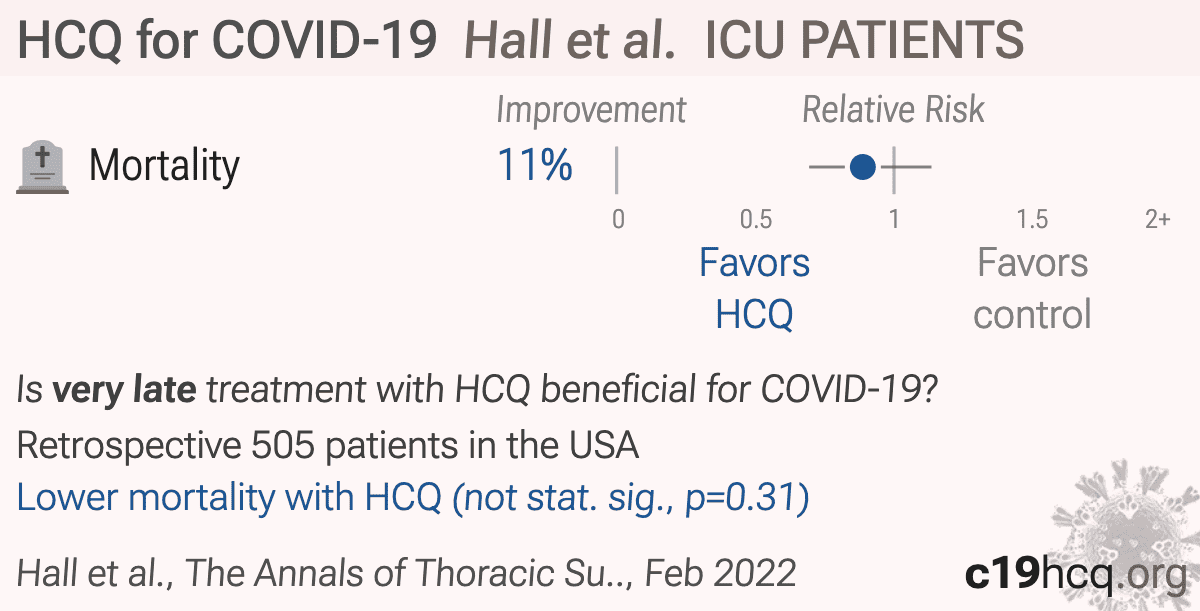Click the very late treatment question
1200x611 pixels.
click(476, 391)
